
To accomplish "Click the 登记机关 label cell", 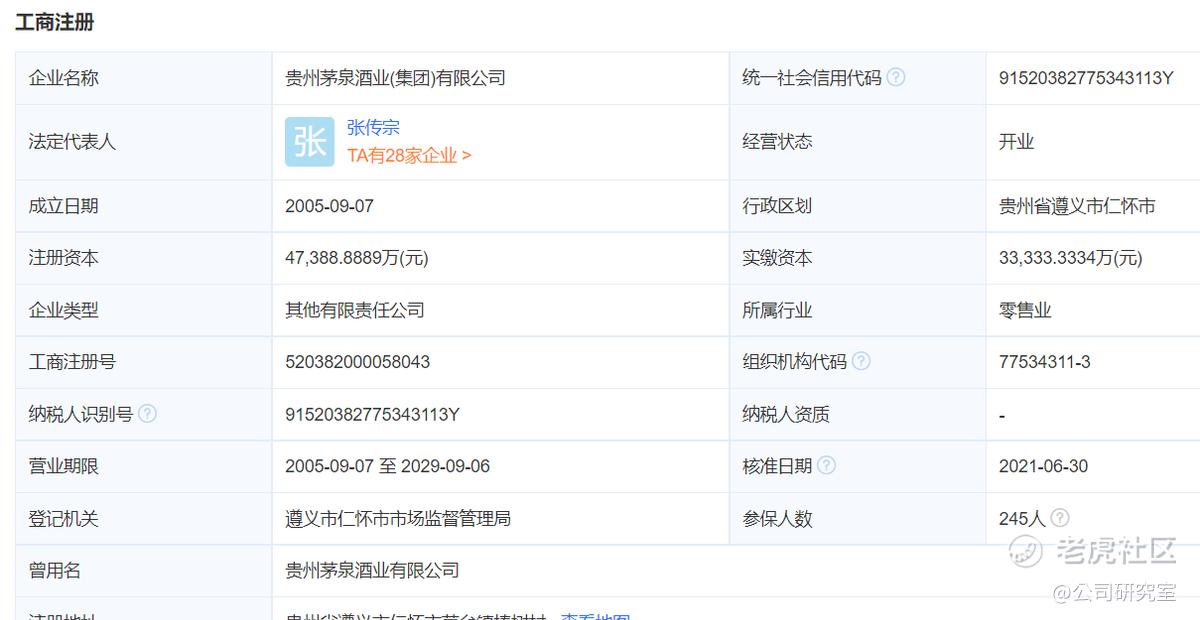I will 143,518.
